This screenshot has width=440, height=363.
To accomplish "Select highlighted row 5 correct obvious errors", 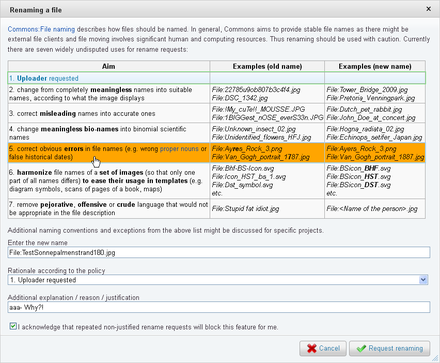I will (217, 153).
